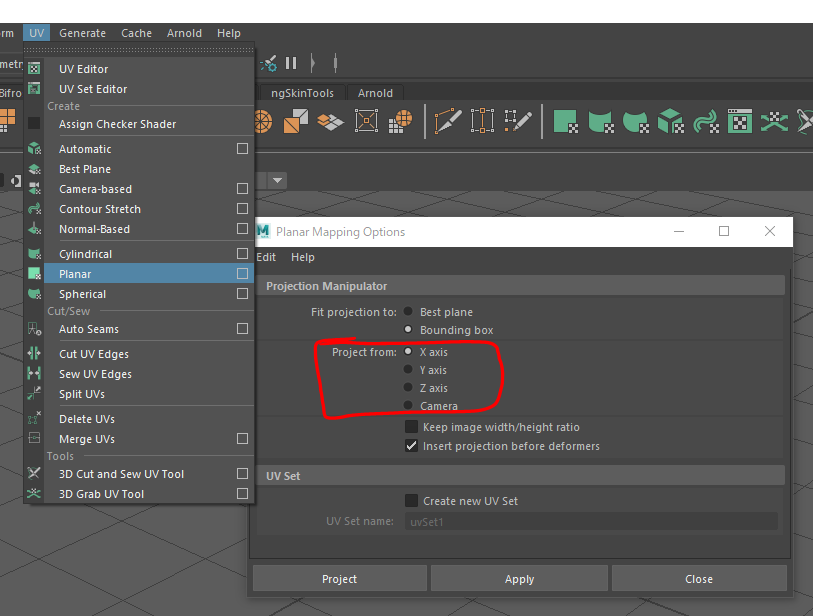
Task: Click the Close button in the dialog
Action: tap(699, 579)
